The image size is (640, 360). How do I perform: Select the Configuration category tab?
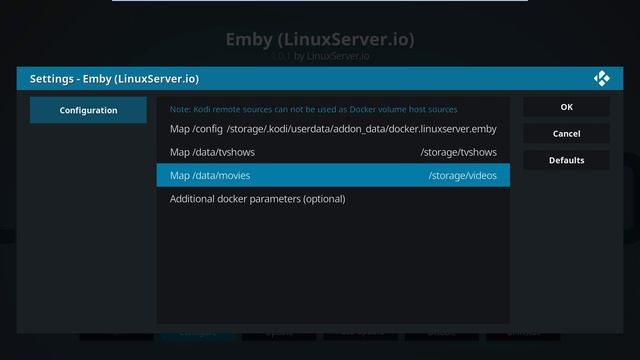pos(88,110)
